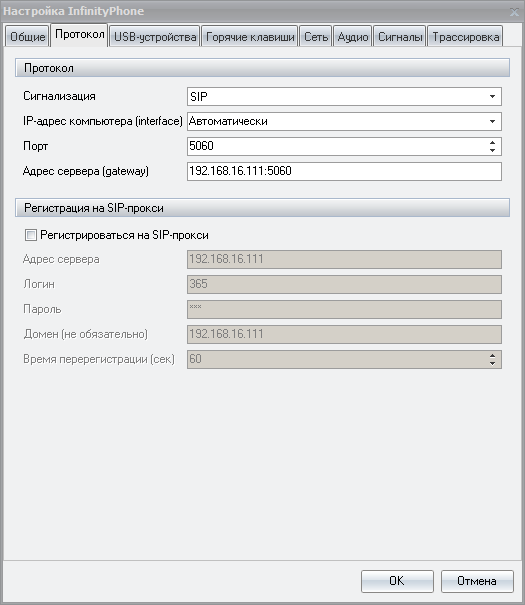Click the IP-адрес компьютера (interface) label
Viewport: 525px width, 605px height.
(x=103, y=121)
